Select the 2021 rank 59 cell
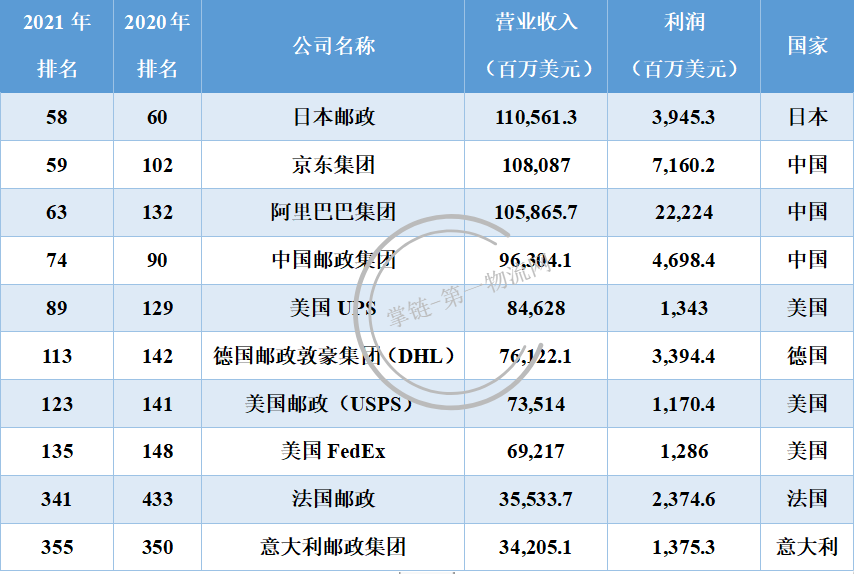Viewport: 854px width, 574px height. pos(57,165)
